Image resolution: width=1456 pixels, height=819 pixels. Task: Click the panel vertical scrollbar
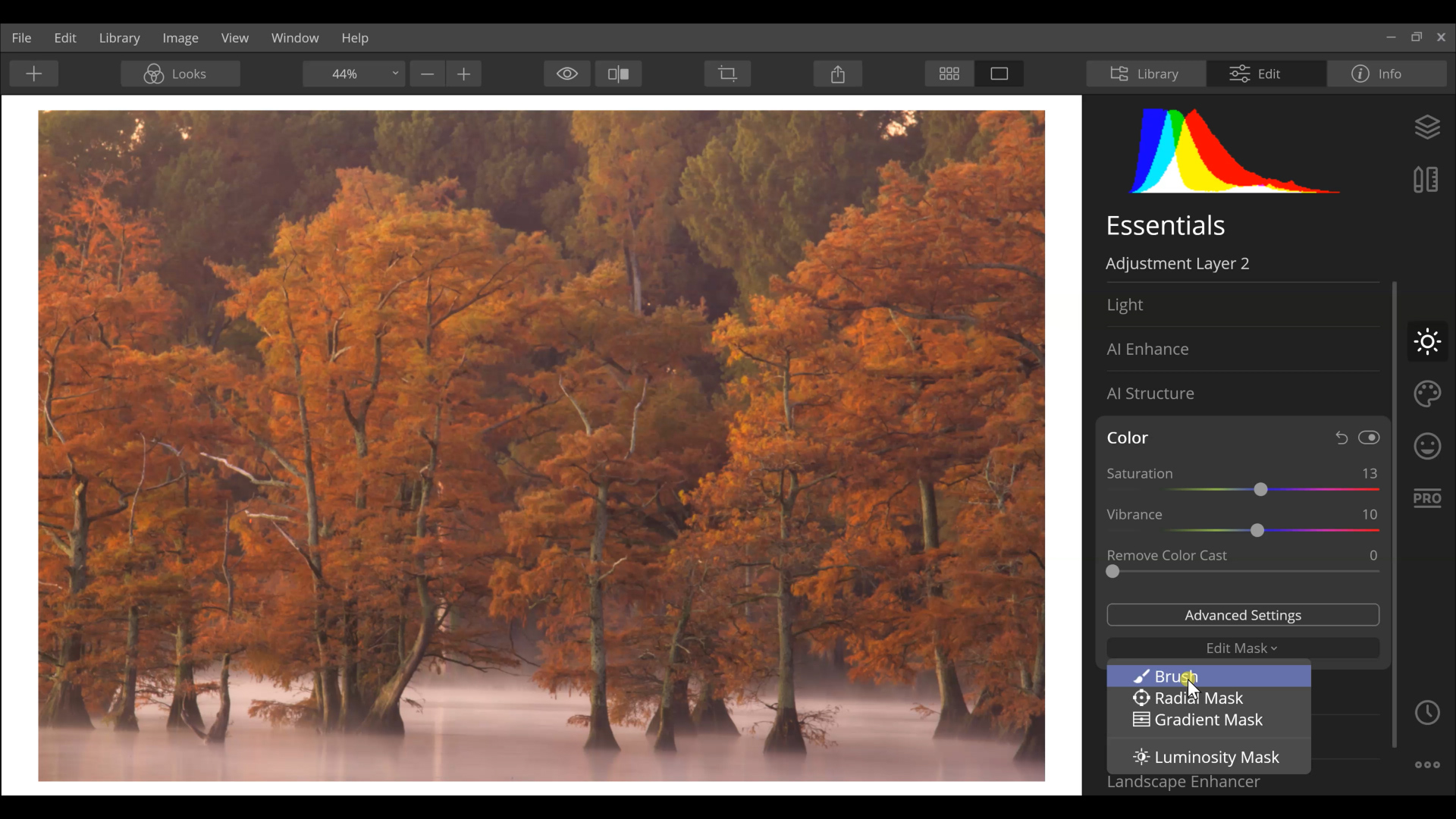pos(1394,515)
